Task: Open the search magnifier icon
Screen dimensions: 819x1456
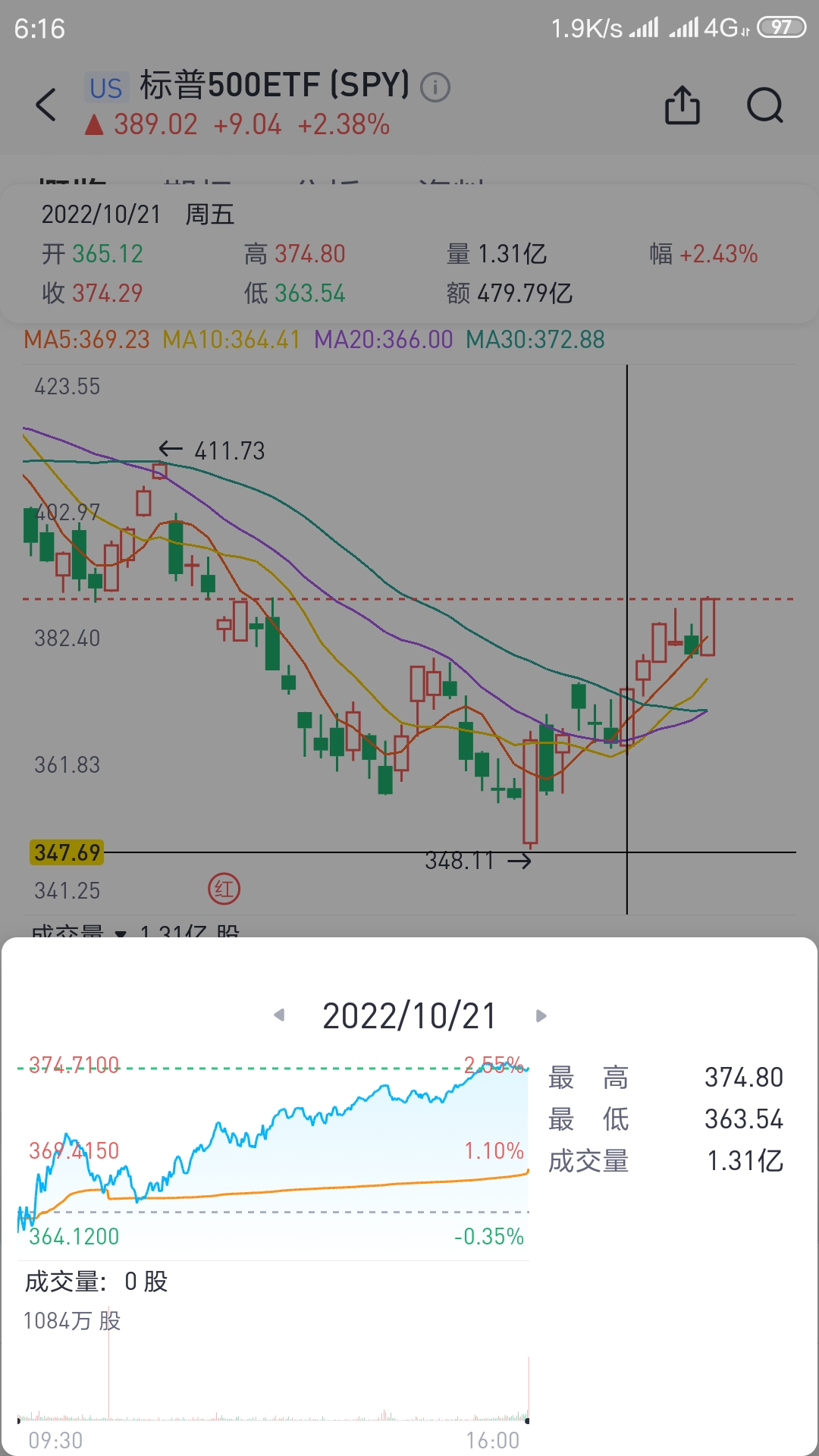Action: click(764, 105)
